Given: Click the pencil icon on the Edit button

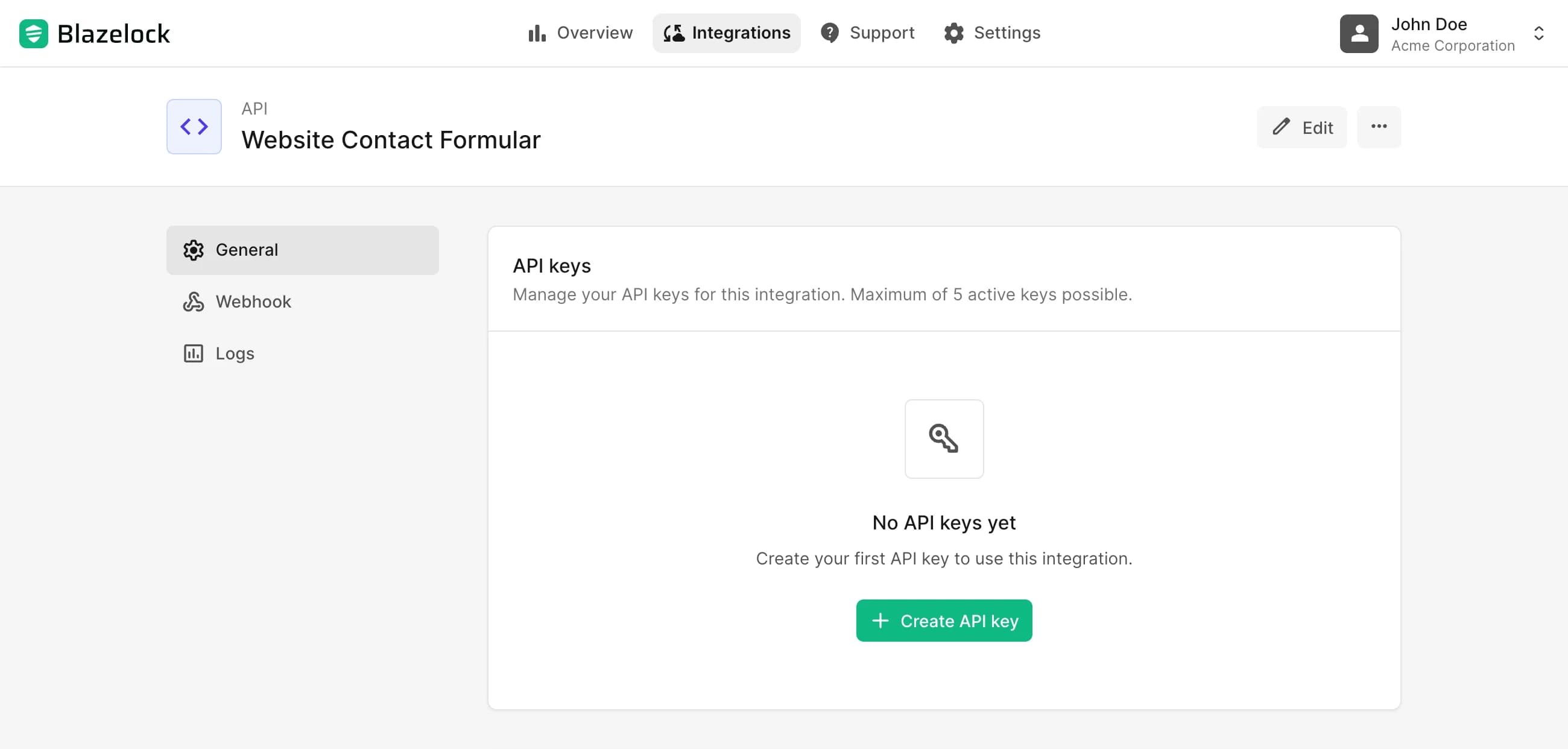Looking at the screenshot, I should pyautogui.click(x=1282, y=127).
